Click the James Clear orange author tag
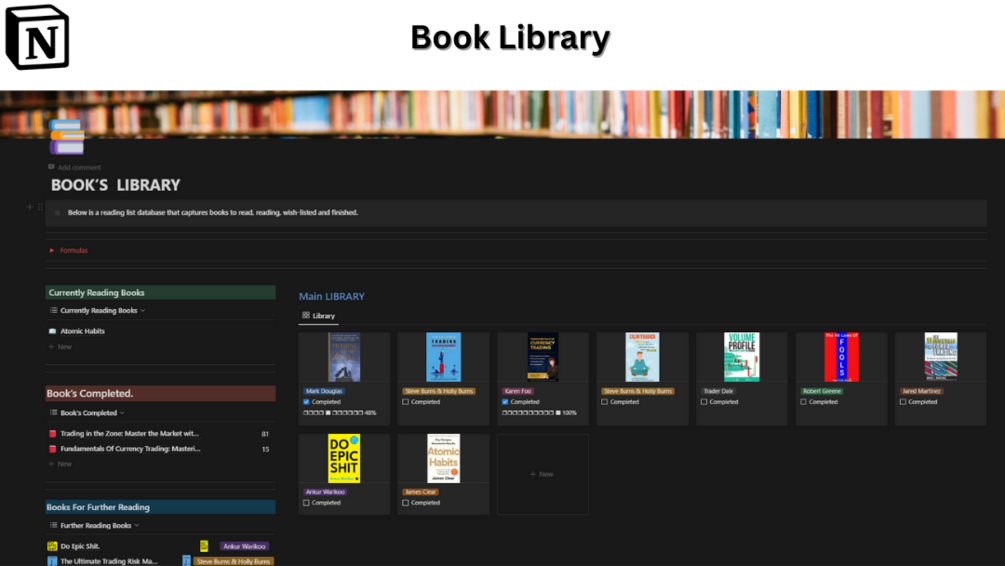This screenshot has width=1005, height=566. click(420, 492)
